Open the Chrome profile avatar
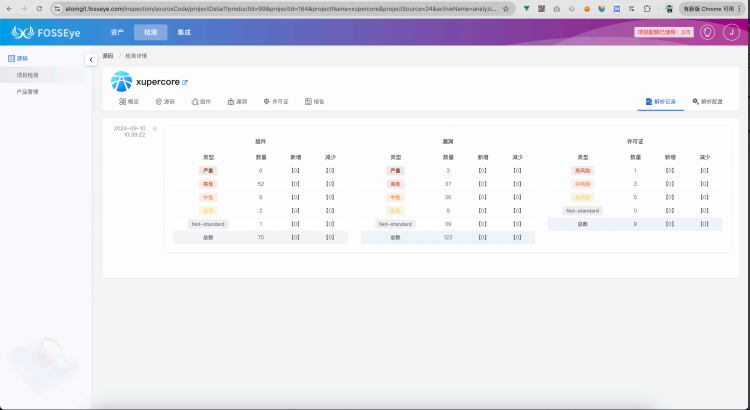 [x=669, y=9]
